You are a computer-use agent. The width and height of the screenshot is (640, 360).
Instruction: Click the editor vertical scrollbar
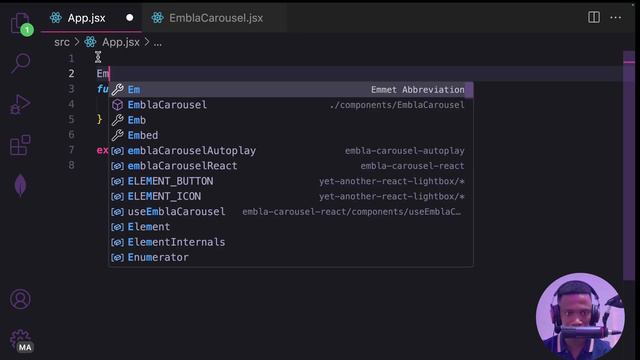point(629,165)
